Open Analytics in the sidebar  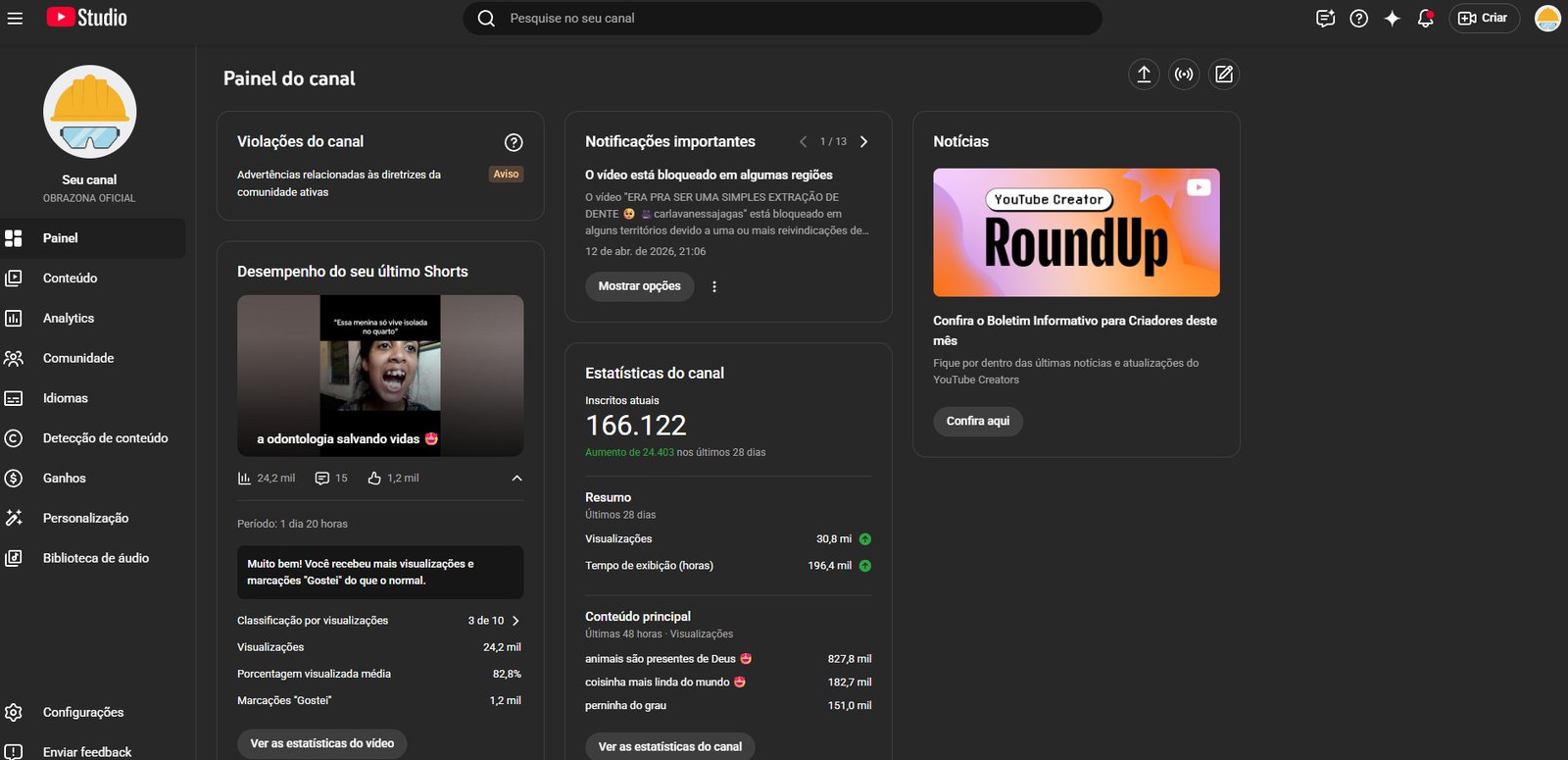(x=69, y=319)
